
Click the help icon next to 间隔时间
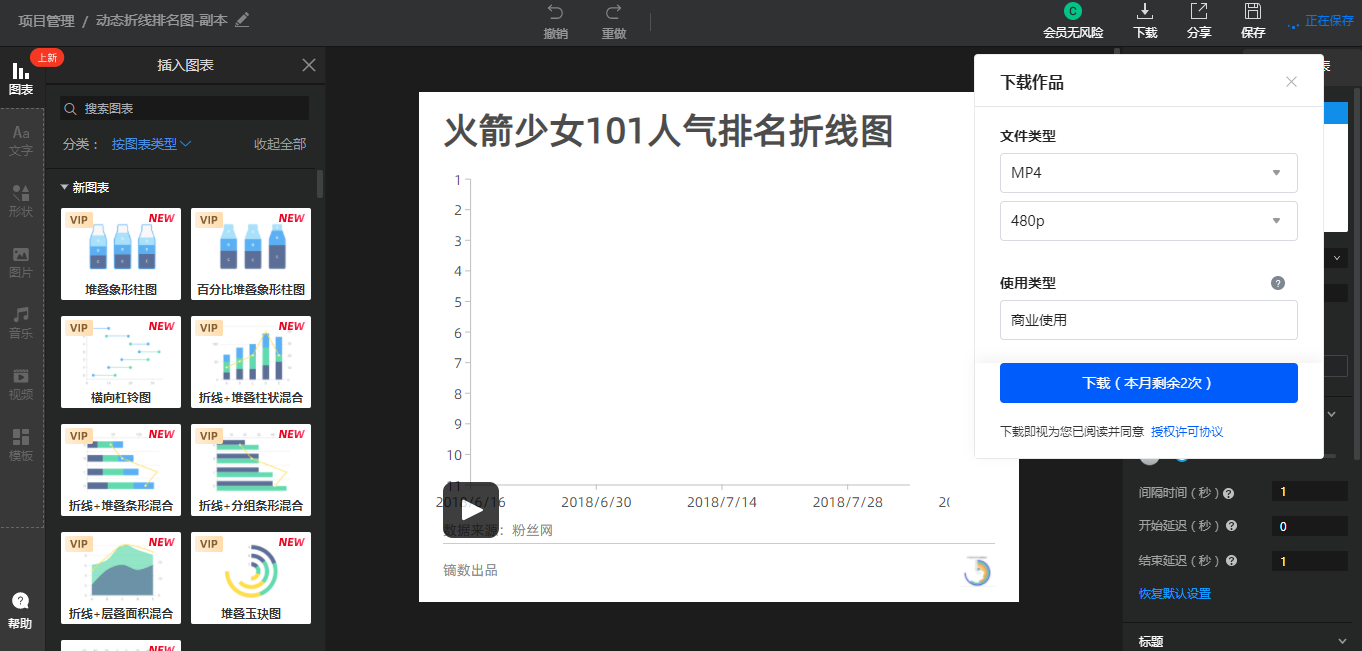coord(1229,493)
